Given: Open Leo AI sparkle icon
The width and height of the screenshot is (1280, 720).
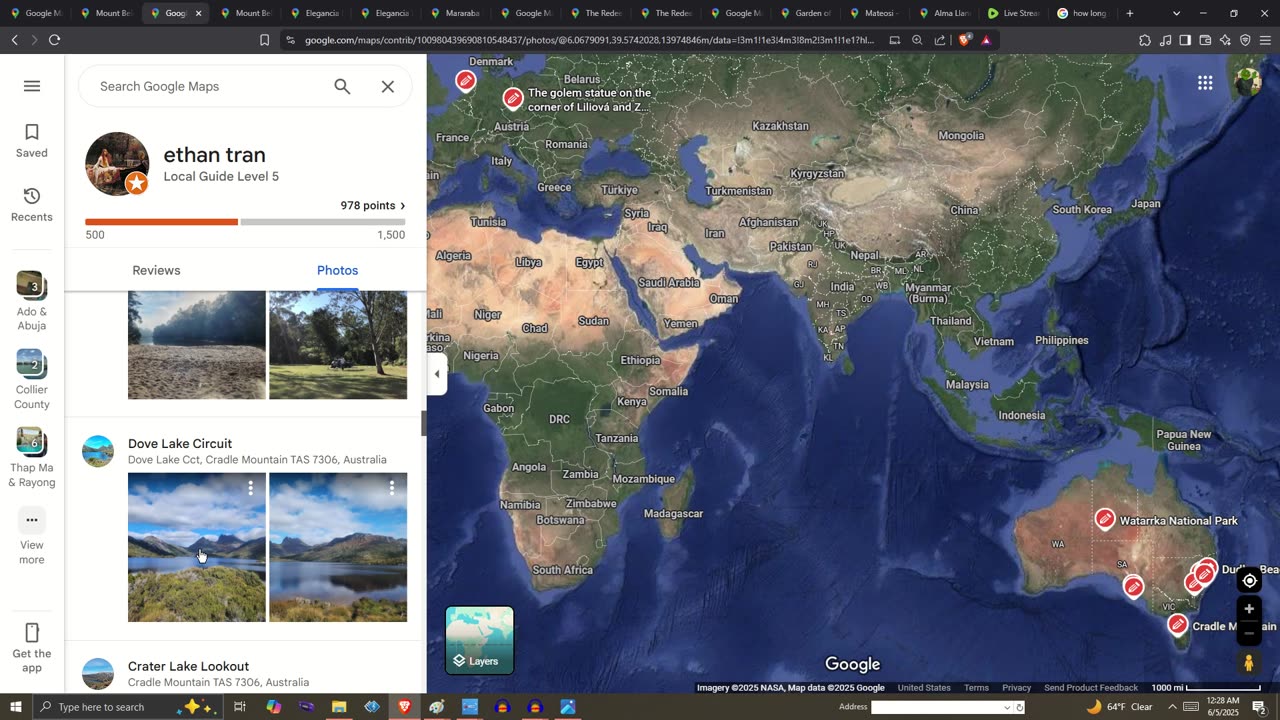Looking at the screenshot, I should [1225, 40].
